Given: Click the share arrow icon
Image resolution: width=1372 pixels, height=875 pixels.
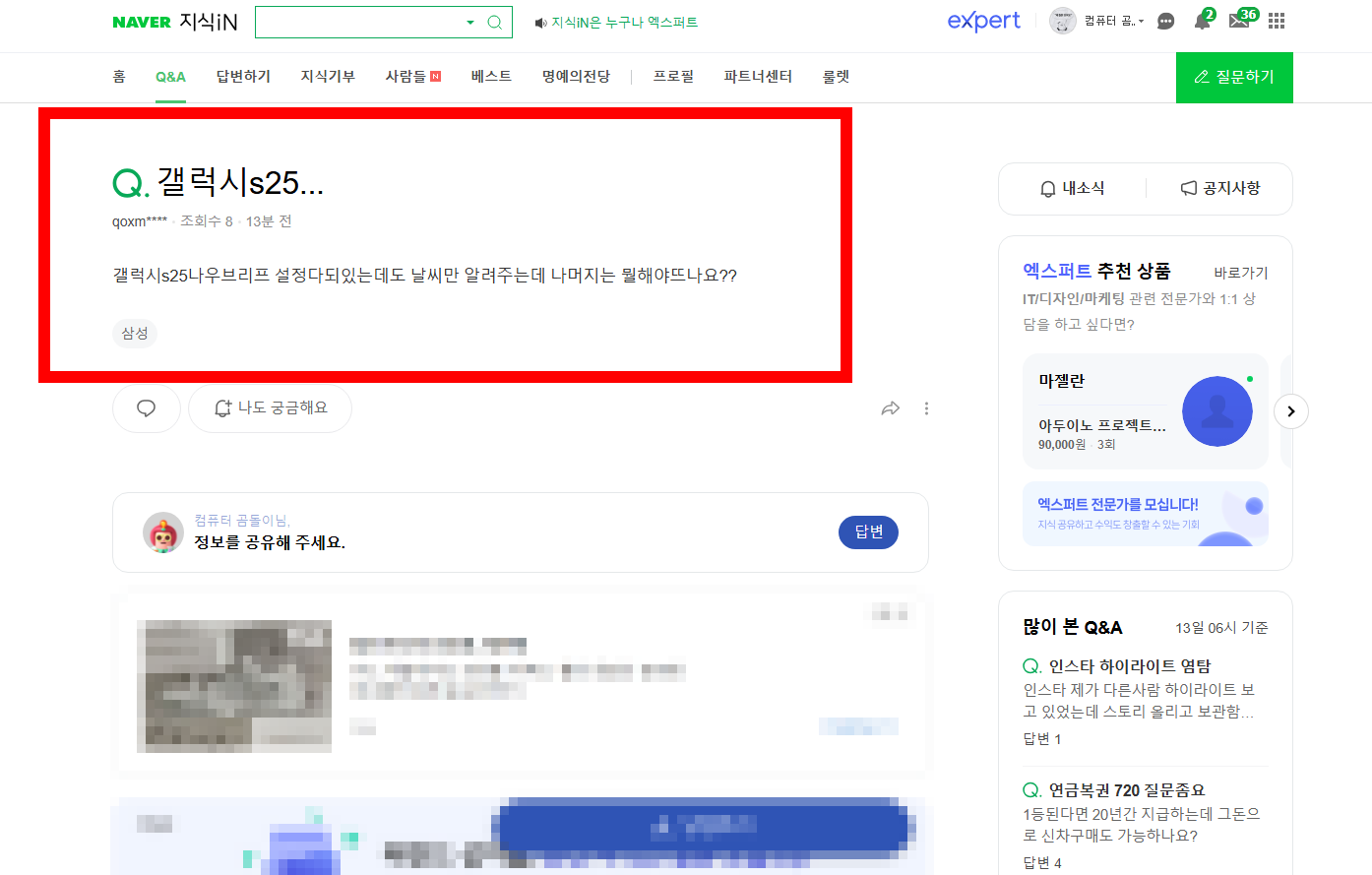Looking at the screenshot, I should 891,408.
